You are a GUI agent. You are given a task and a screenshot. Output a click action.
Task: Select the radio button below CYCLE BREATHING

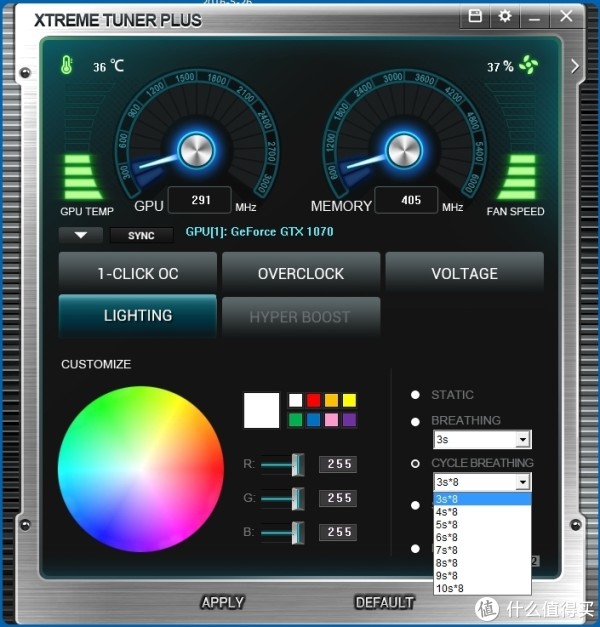415,505
